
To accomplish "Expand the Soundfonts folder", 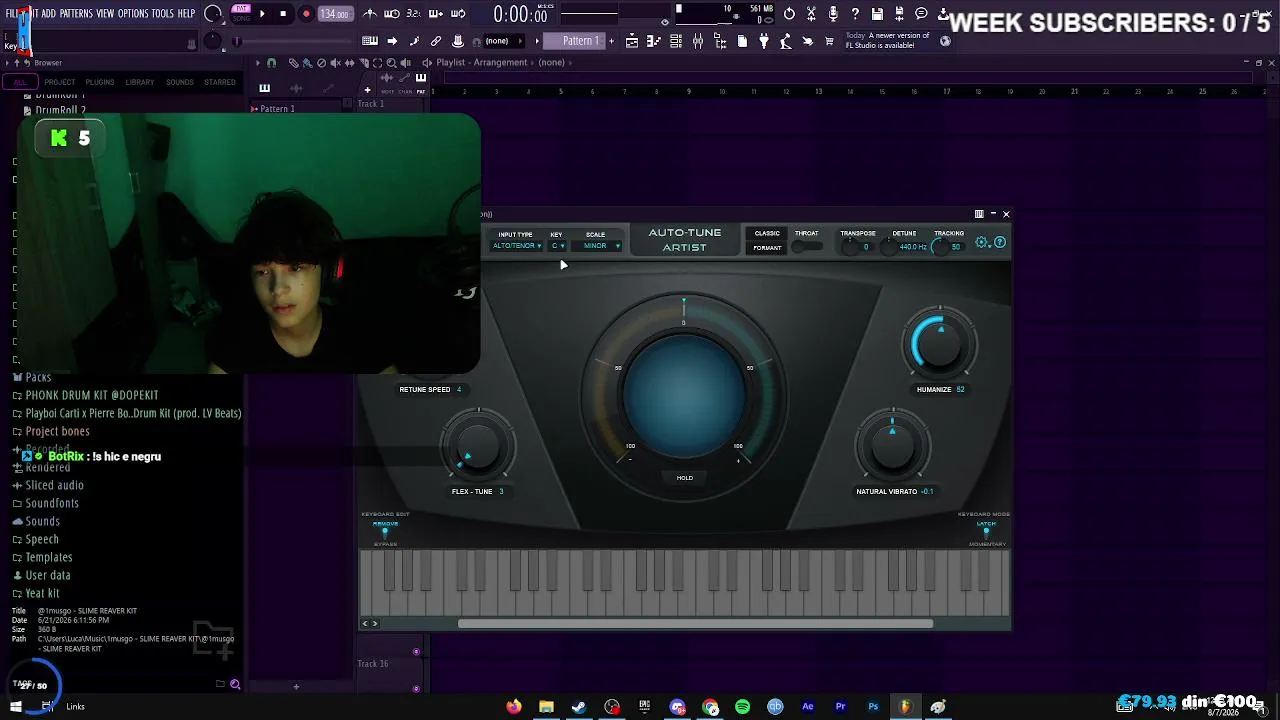I will (52, 503).
